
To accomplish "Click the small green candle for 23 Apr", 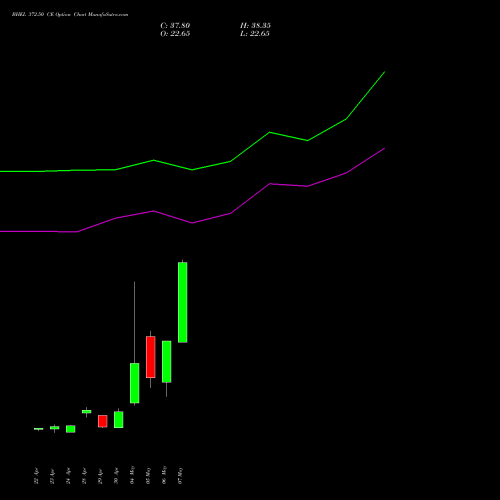I will 55,428.
